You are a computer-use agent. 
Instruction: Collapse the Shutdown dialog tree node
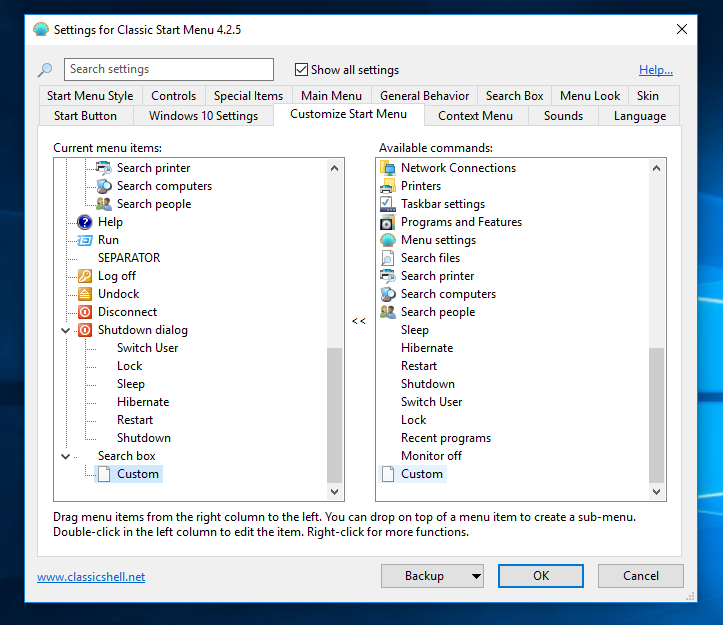pos(65,330)
